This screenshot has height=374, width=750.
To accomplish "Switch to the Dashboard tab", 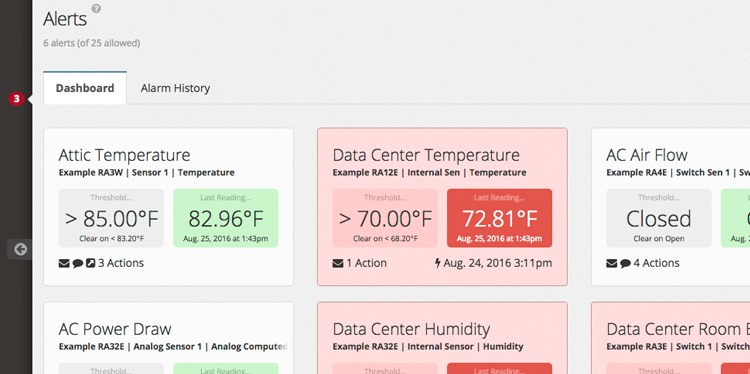I will coord(85,88).
